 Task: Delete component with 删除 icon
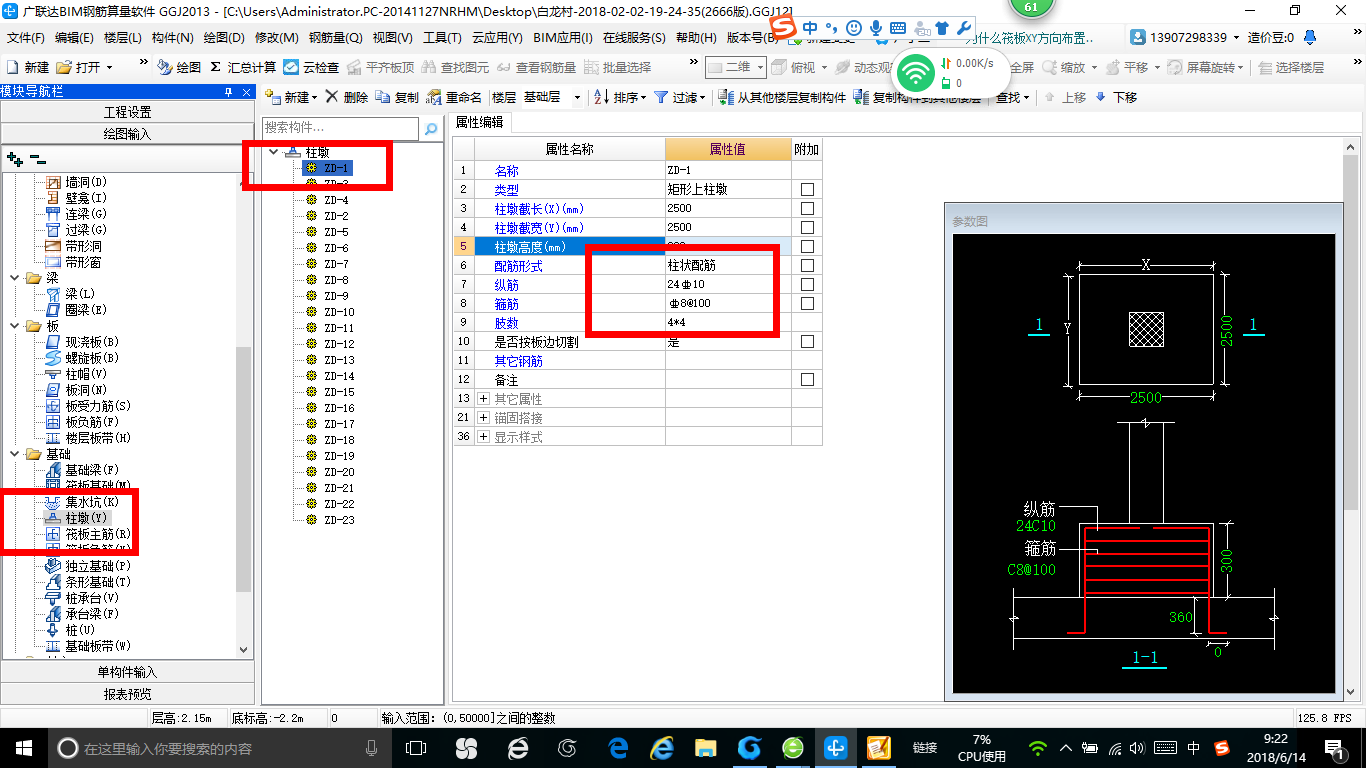(332, 97)
